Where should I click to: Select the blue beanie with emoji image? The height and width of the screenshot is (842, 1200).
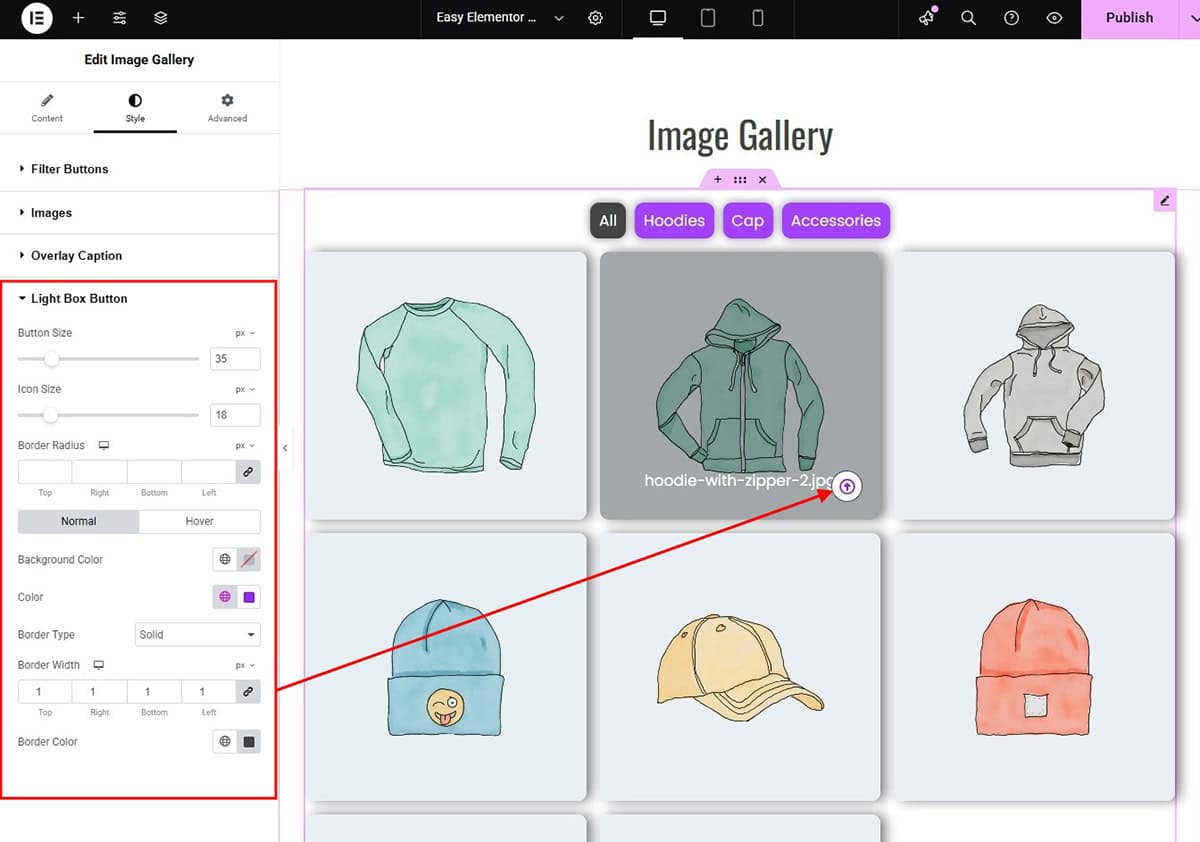446,667
